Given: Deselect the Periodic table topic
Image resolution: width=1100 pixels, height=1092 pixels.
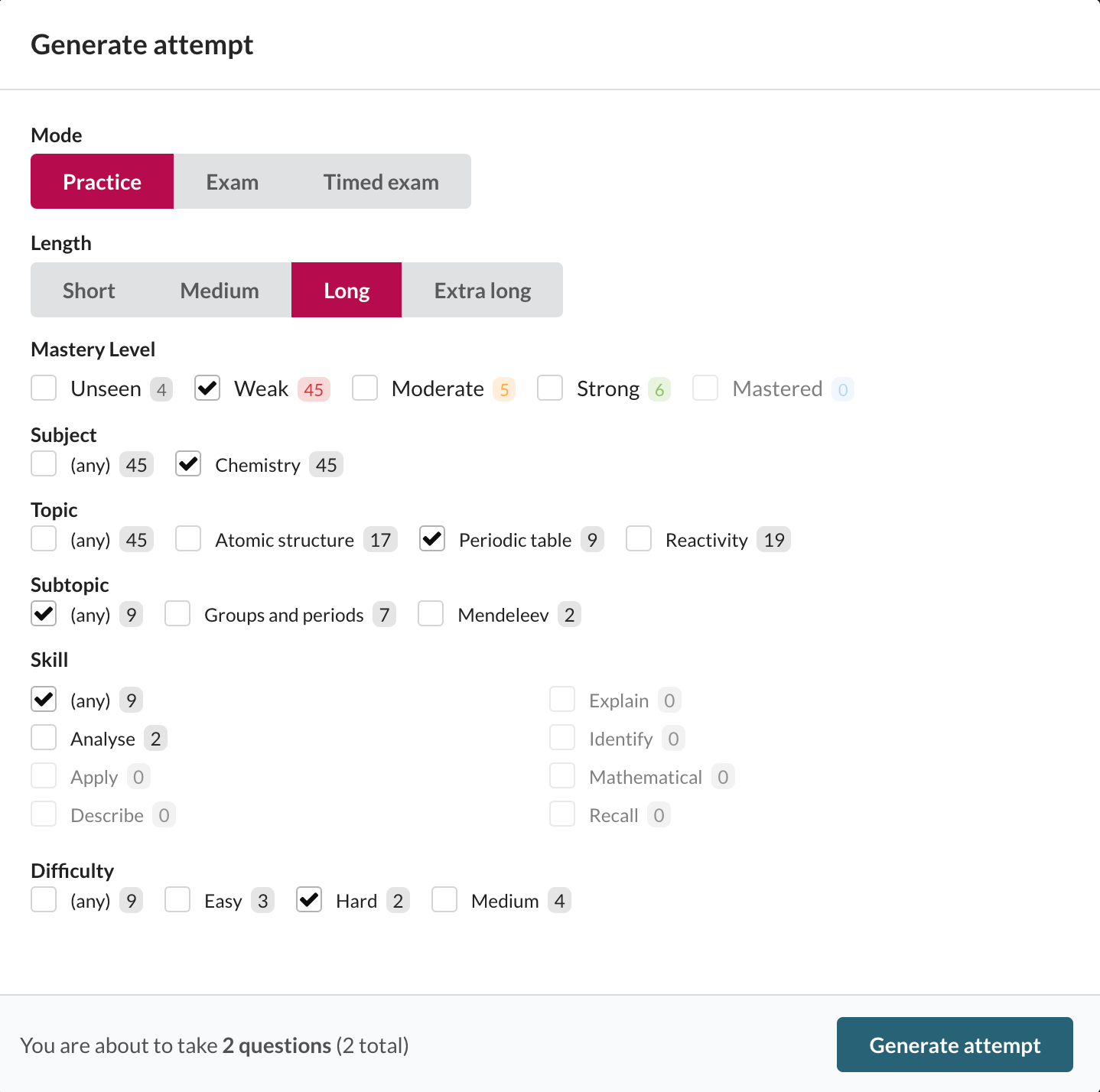Looking at the screenshot, I should tap(432, 539).
